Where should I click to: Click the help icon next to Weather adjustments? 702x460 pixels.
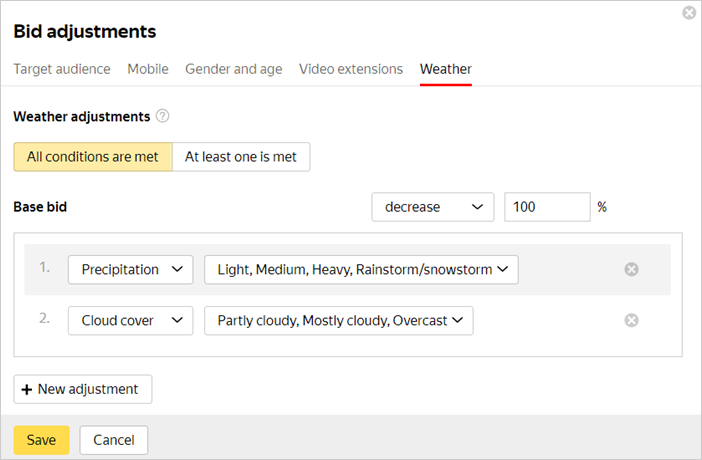pos(163,116)
